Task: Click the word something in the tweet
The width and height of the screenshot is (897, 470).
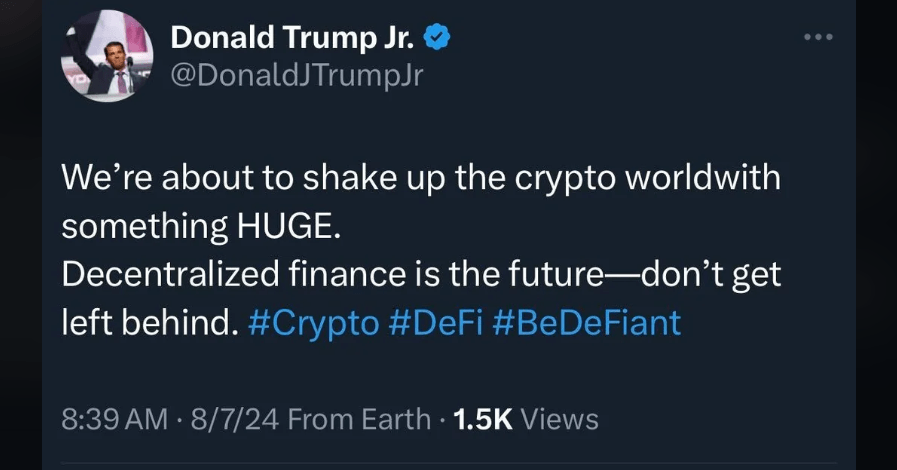Action: click(141, 226)
